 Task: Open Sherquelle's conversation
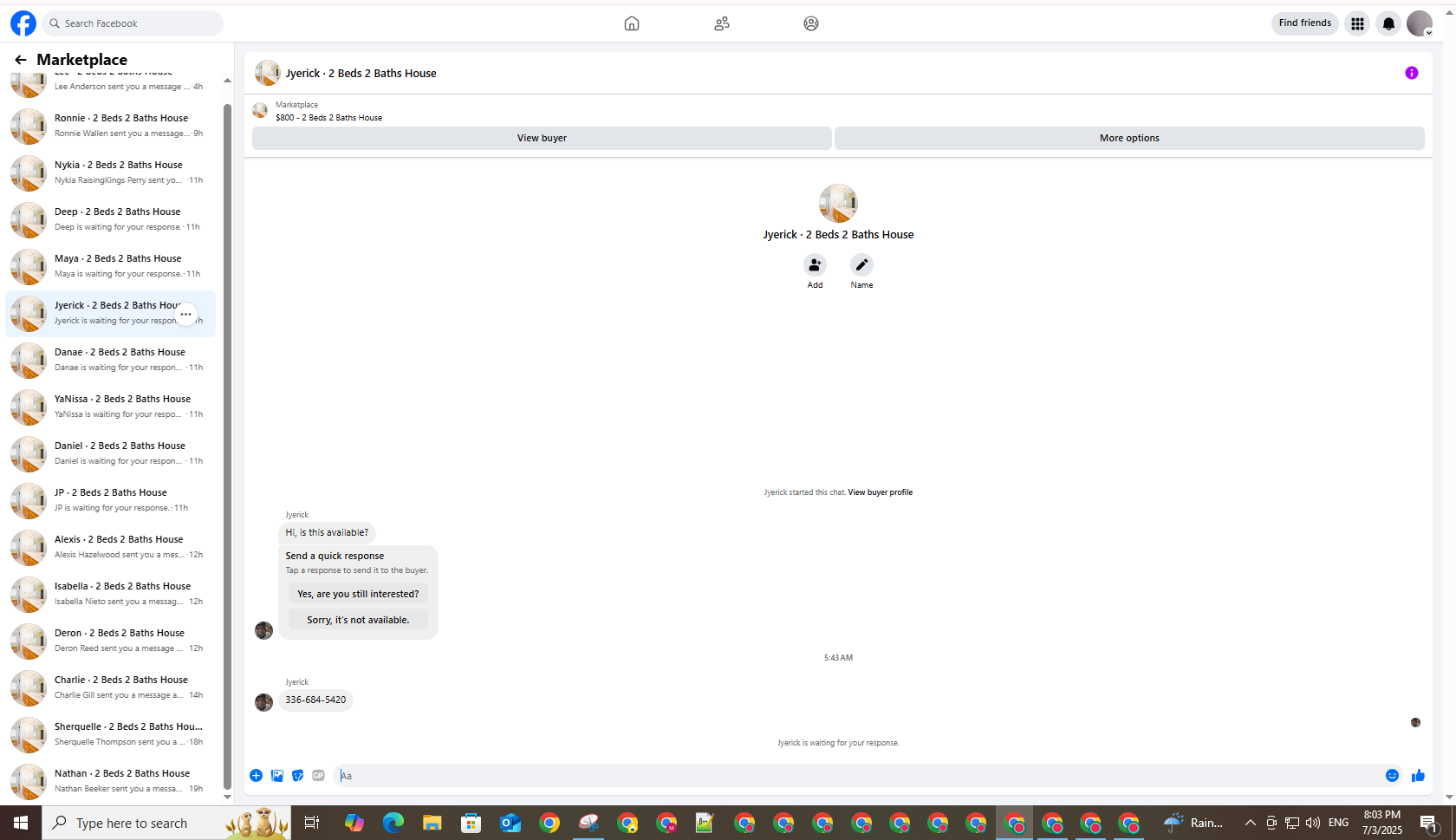click(111, 734)
